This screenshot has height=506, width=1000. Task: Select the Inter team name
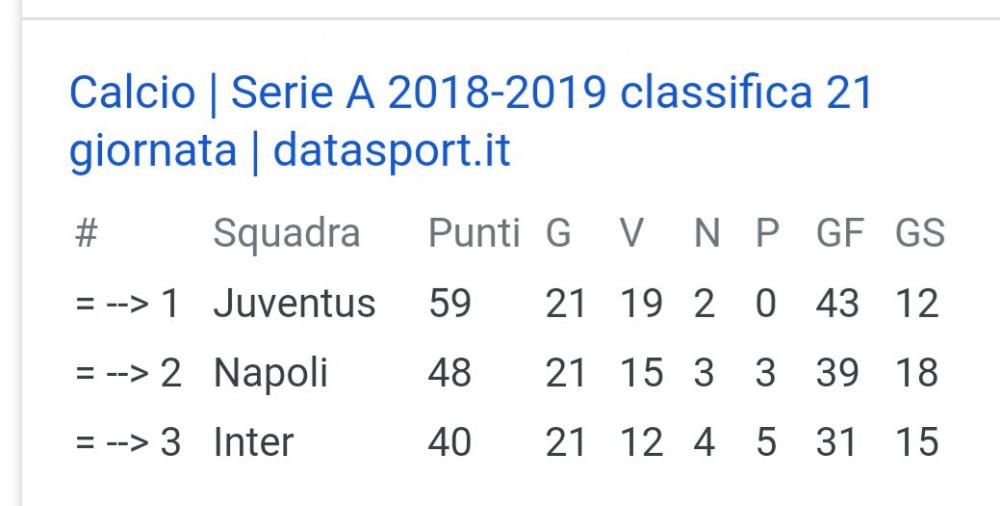click(253, 442)
